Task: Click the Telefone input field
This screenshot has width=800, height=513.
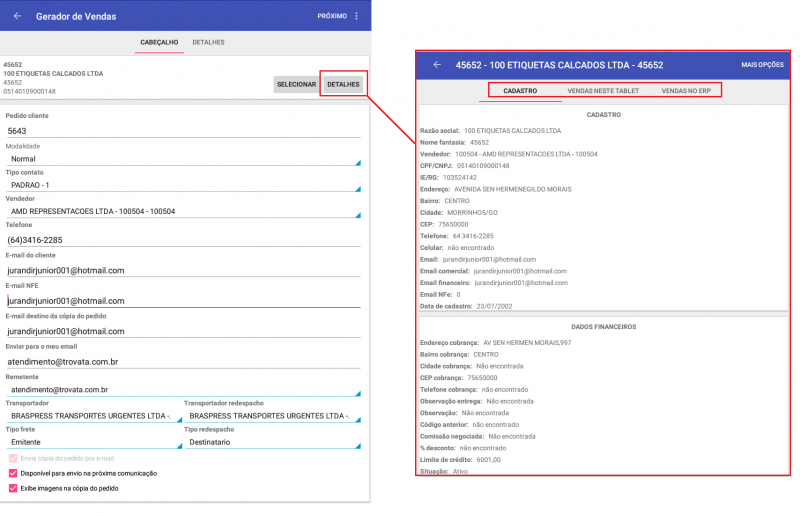Action: point(183,240)
